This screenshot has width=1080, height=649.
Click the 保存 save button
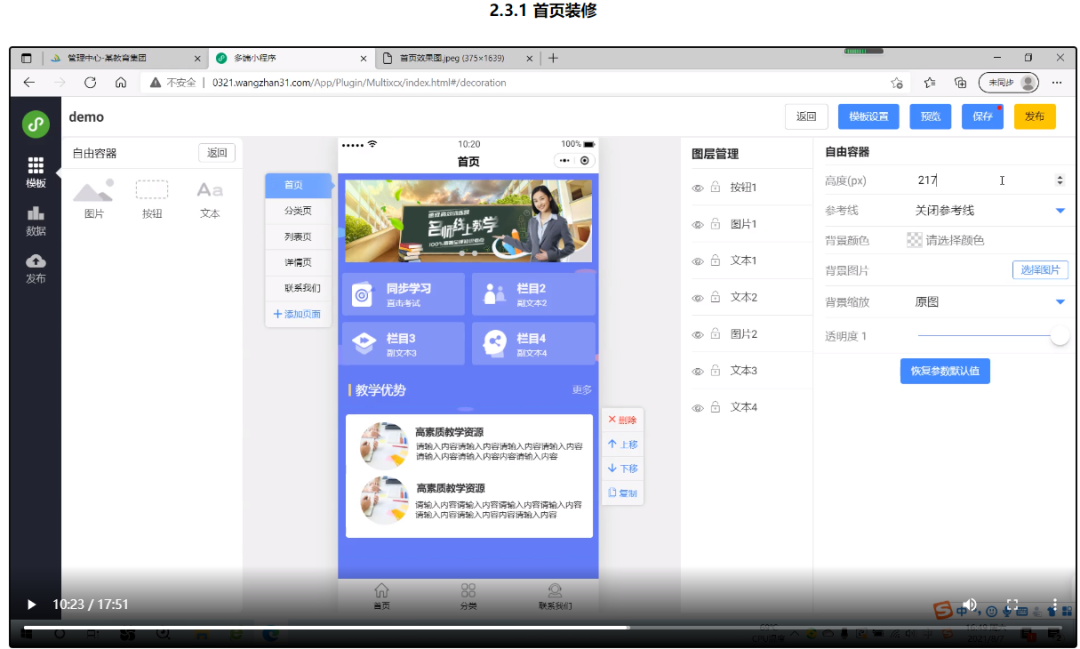click(983, 116)
